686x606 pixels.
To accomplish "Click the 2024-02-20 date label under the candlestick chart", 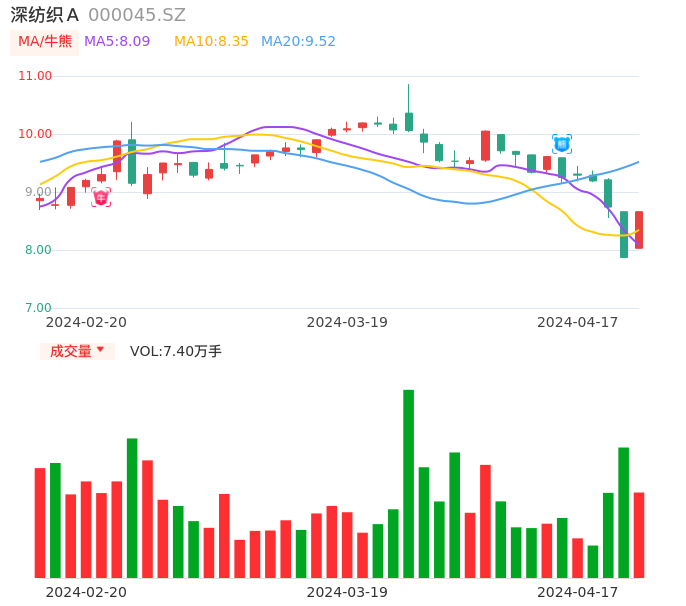I will click(86, 322).
